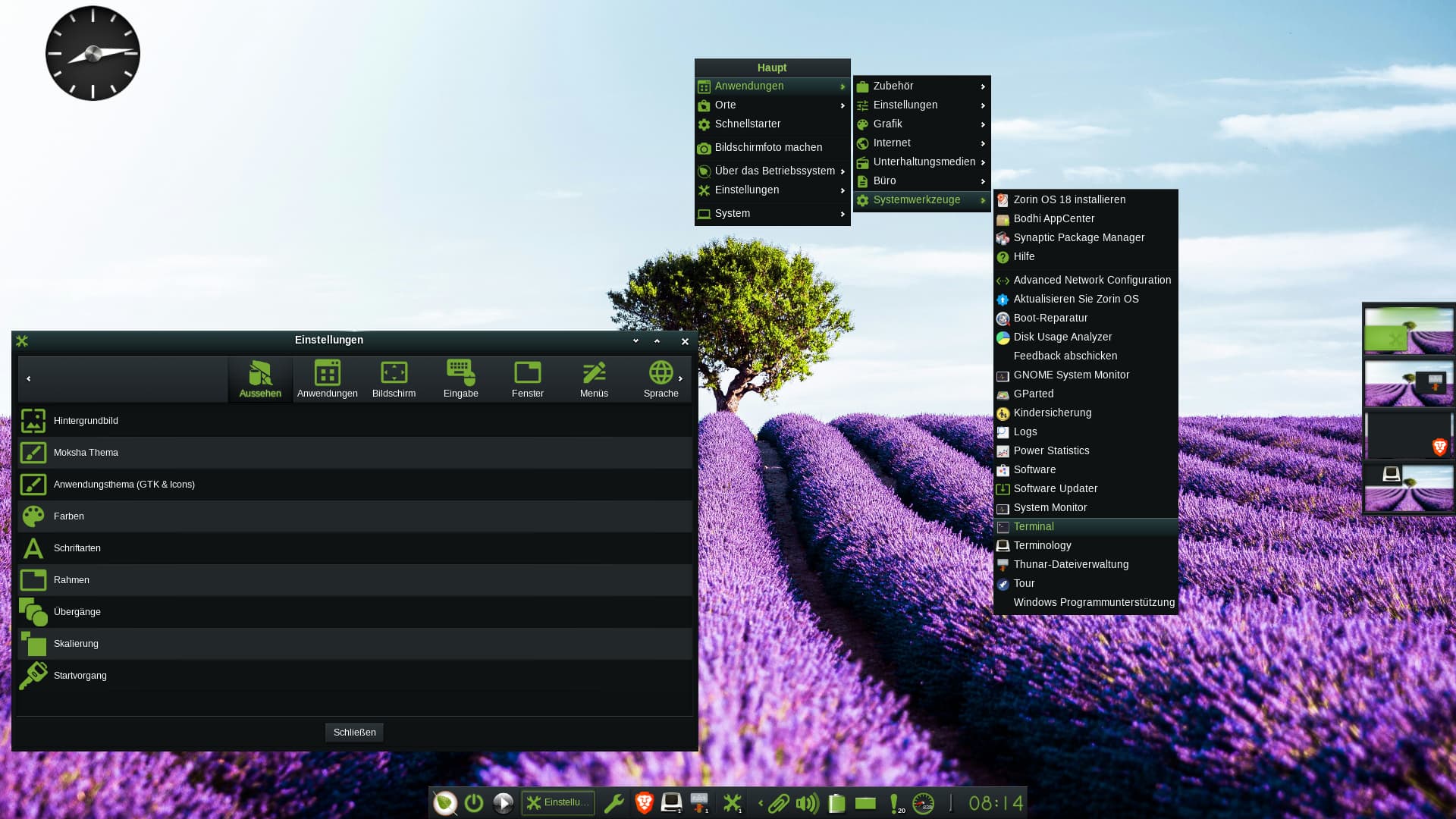The height and width of the screenshot is (819, 1456).
Task: Select the Bildschirm settings category
Action: click(394, 379)
